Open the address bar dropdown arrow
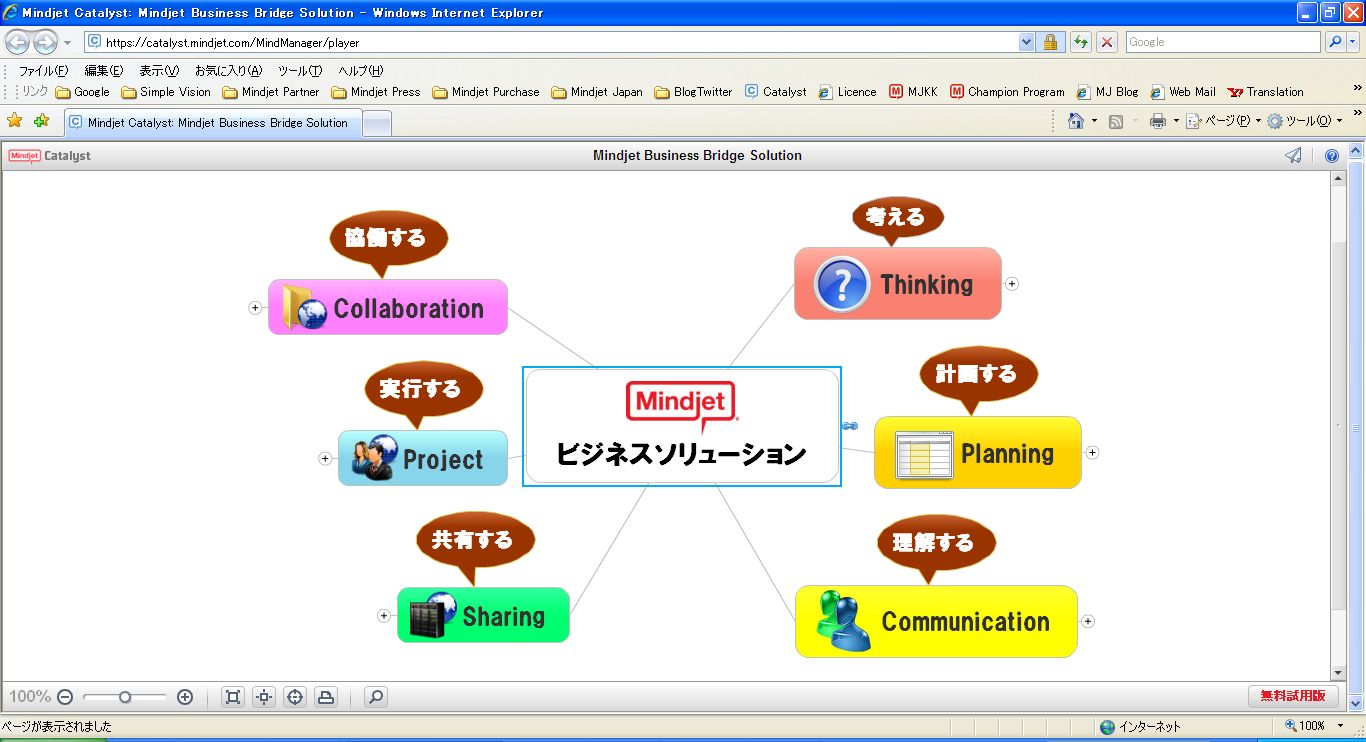 (x=1026, y=42)
